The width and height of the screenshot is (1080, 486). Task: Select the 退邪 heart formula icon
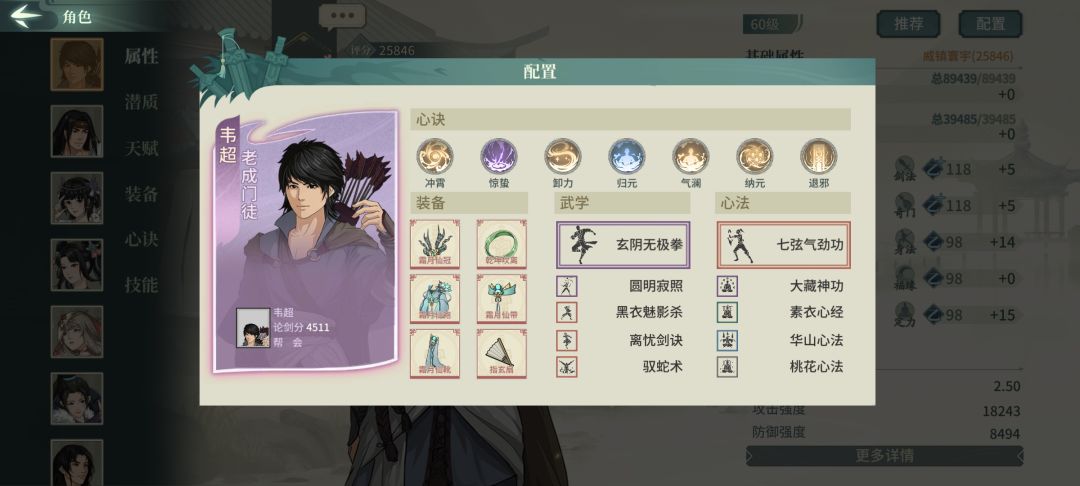(x=819, y=156)
